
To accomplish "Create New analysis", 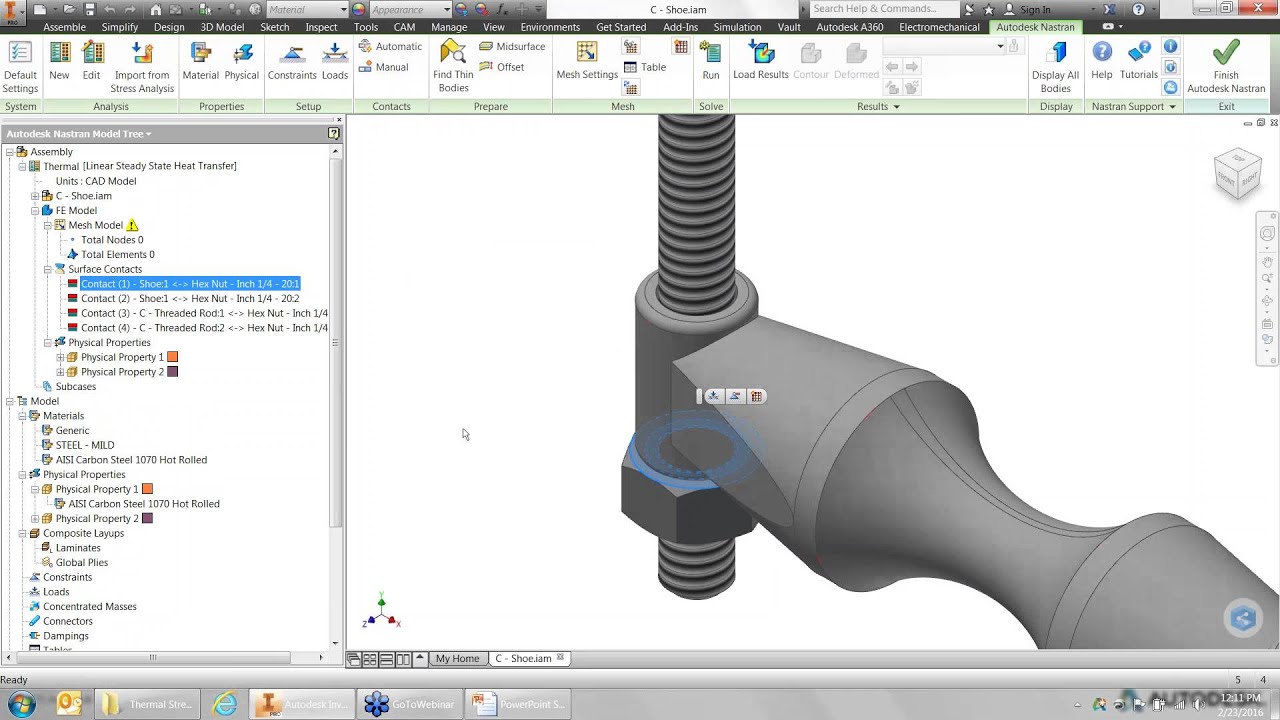I will [x=59, y=62].
